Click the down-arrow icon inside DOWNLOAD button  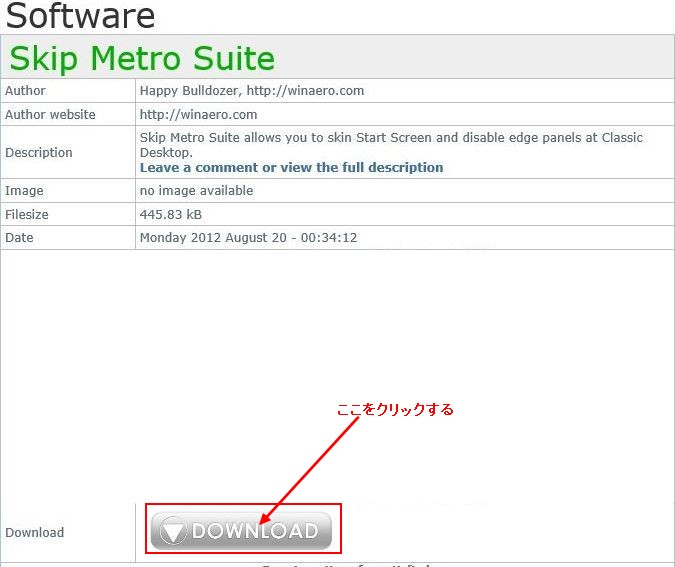click(172, 532)
